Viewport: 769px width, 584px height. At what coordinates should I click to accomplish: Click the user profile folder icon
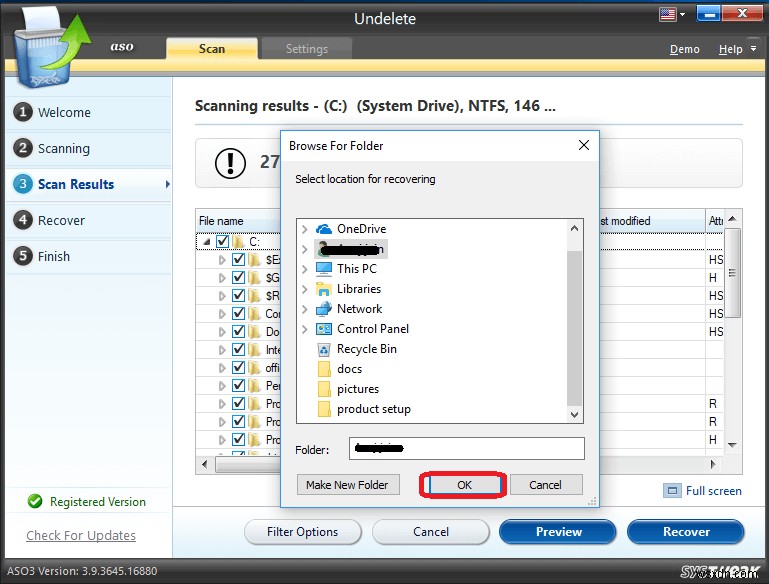coord(324,249)
